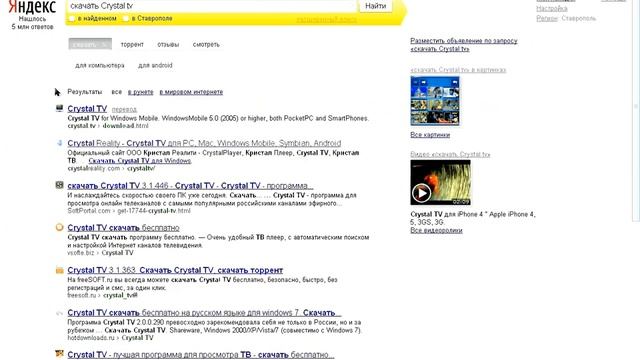Click 'Все картинки' link
This screenshot has width=640, height=360.
[x=430, y=135]
